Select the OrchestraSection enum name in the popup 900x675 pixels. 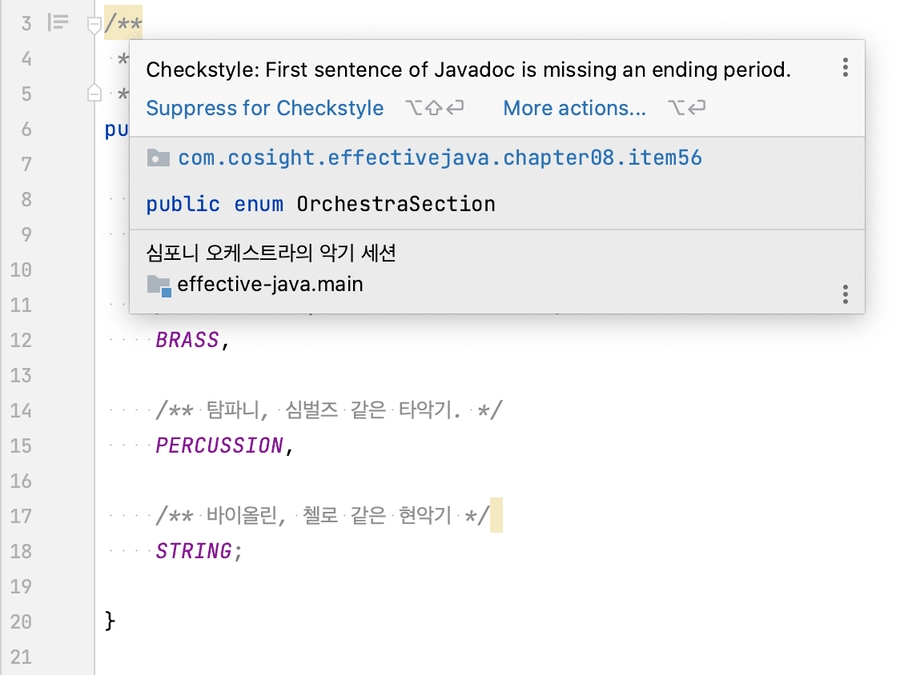tap(395, 204)
